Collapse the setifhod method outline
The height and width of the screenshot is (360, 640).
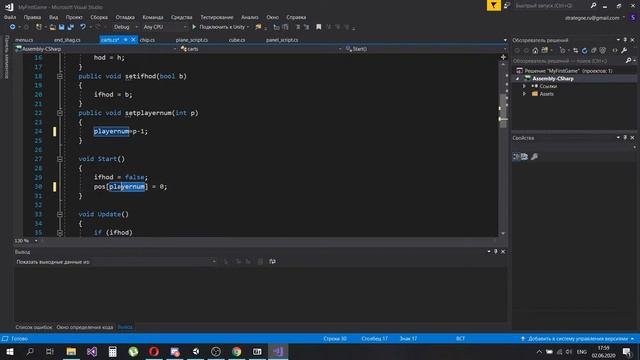60,76
